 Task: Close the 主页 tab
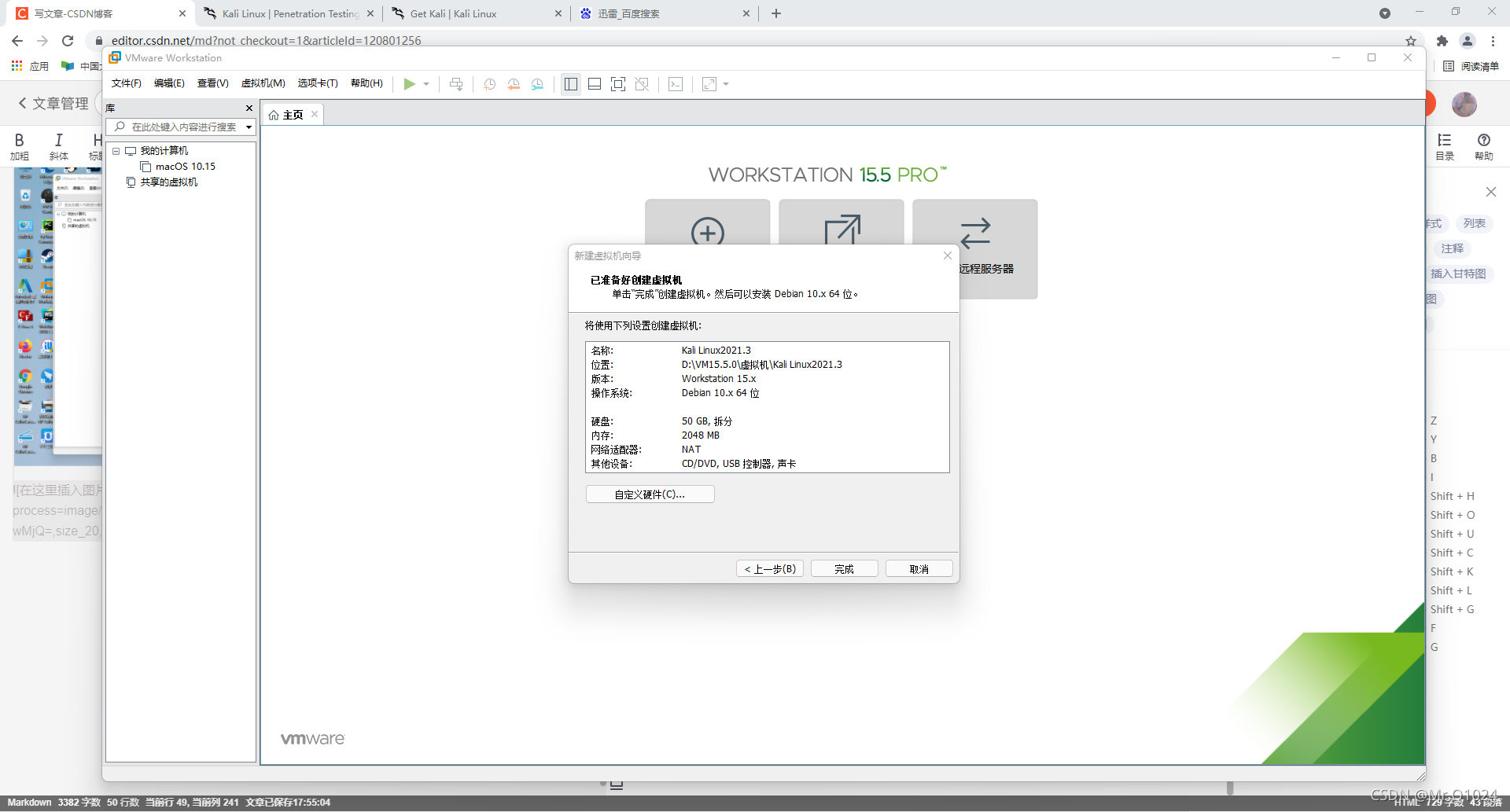315,114
